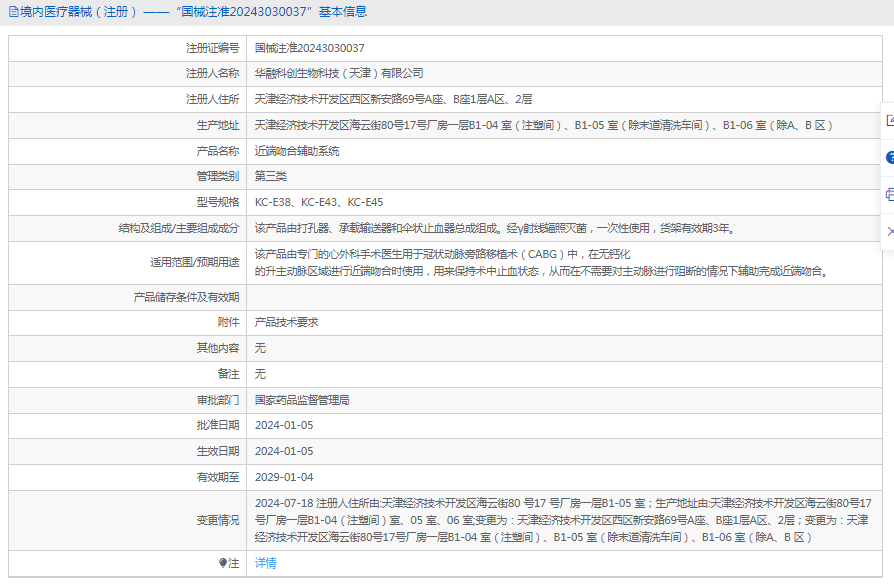Click attachment value 产品技术要求
Image resolution: width=894 pixels, height=584 pixels.
(x=286, y=322)
